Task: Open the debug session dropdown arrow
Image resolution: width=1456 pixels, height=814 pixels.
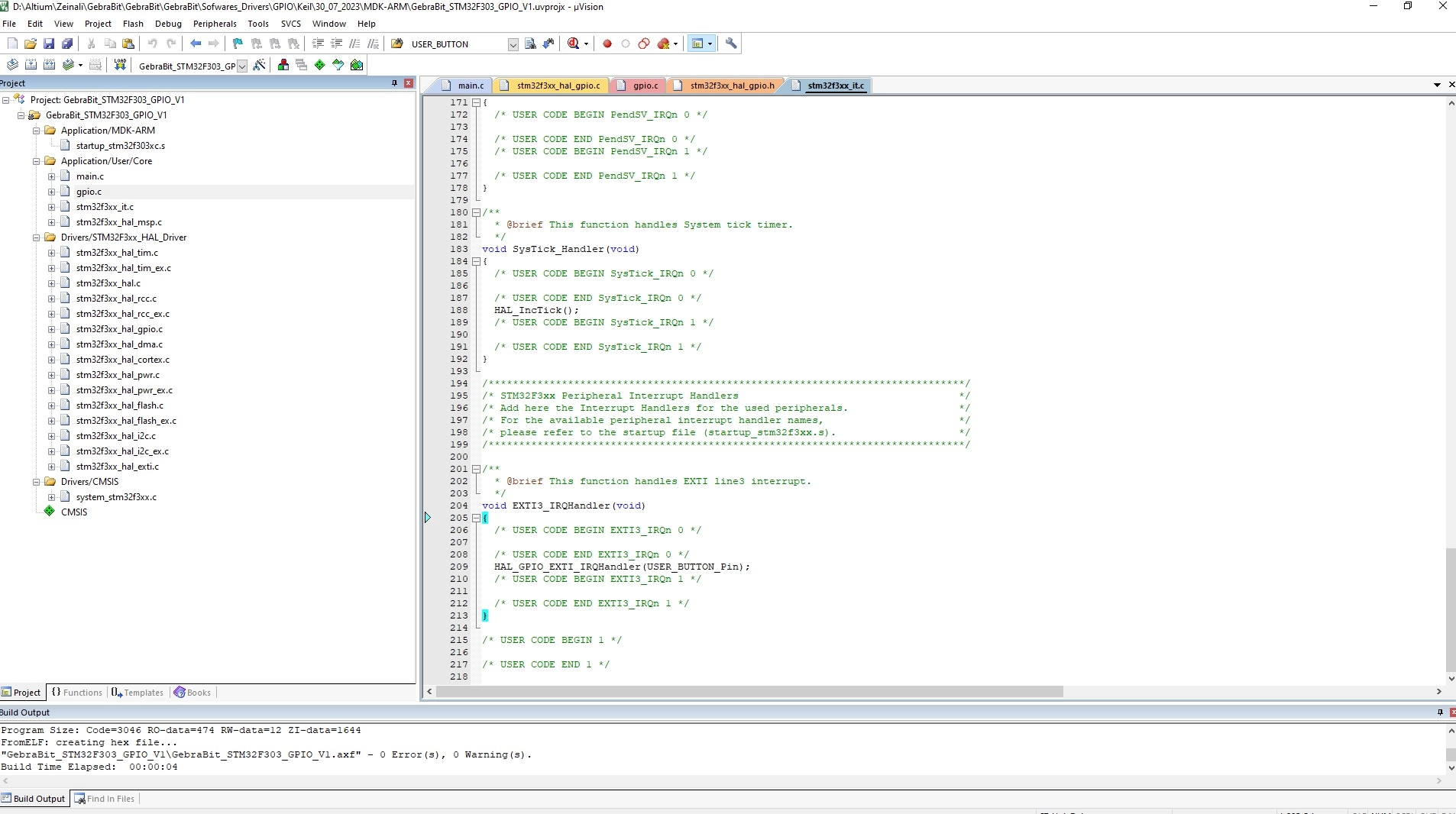Action: 586,44
